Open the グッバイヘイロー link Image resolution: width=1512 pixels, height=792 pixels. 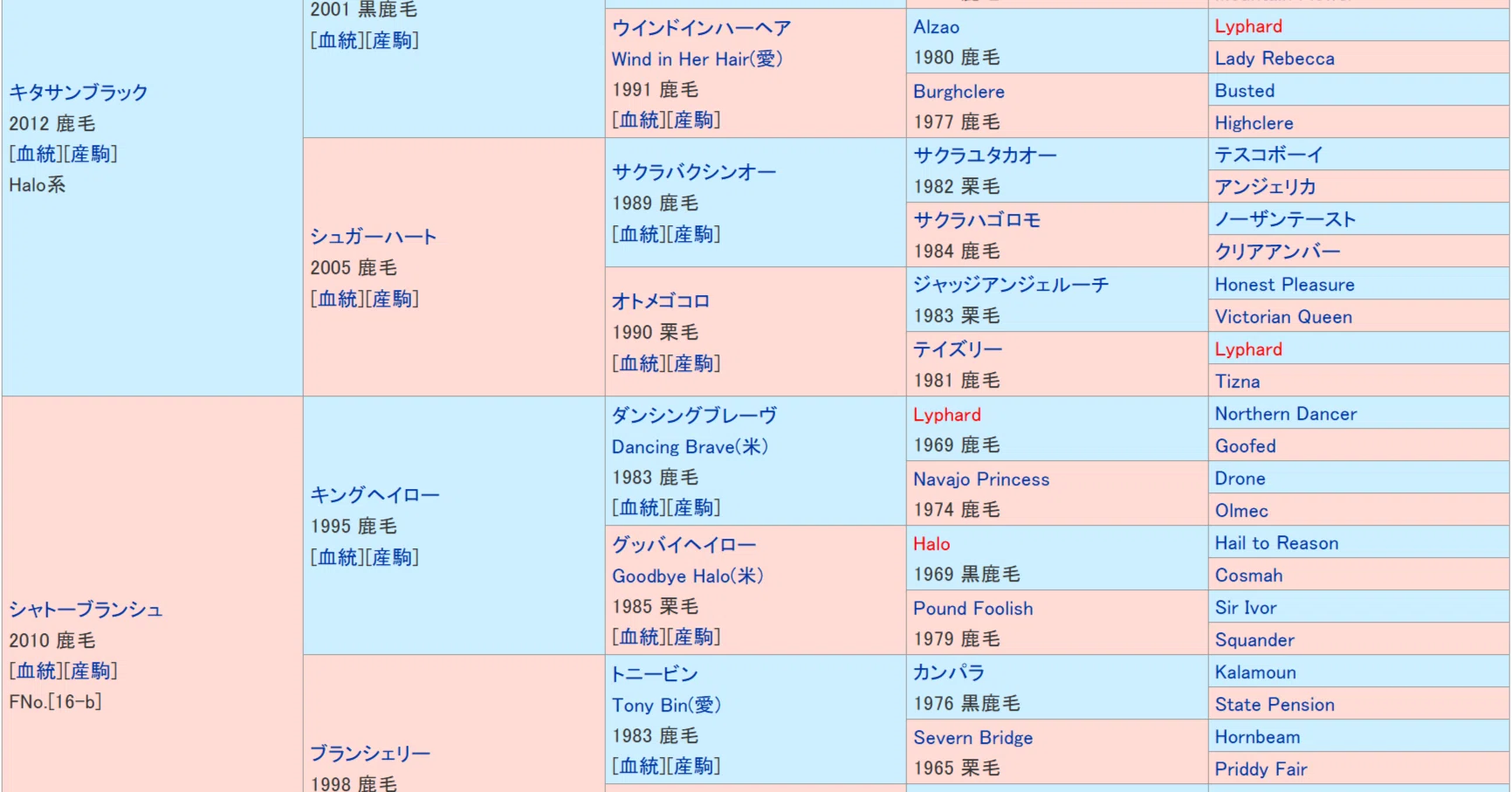pyautogui.click(x=684, y=545)
